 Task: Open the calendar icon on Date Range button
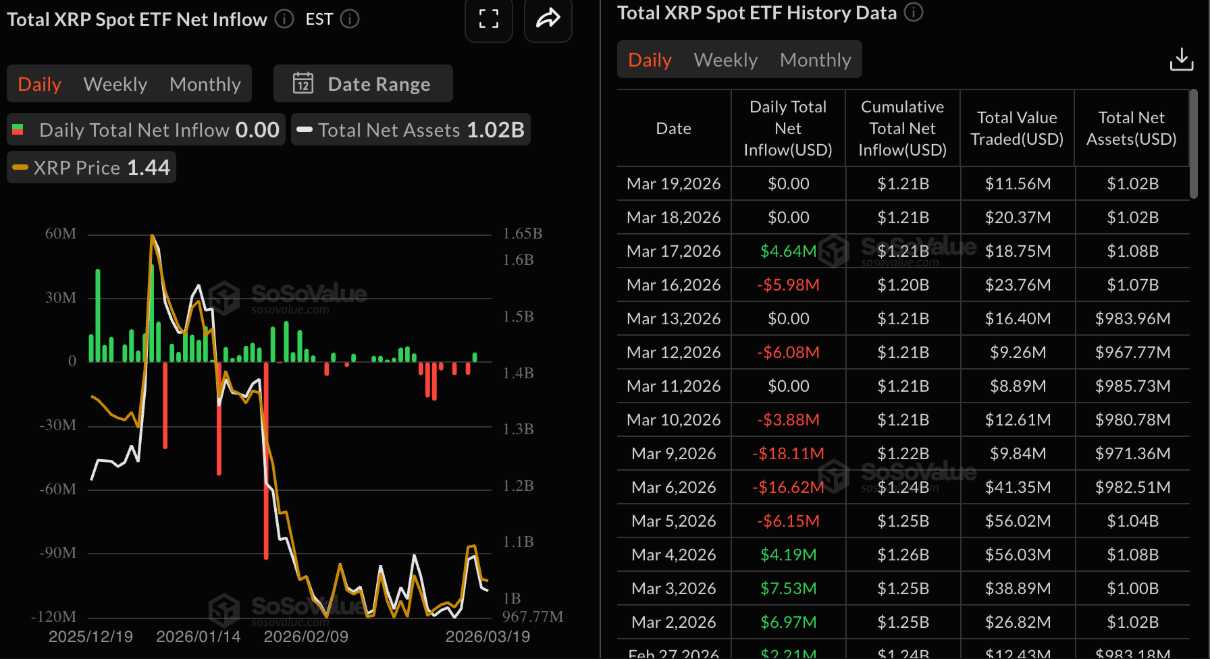(303, 83)
